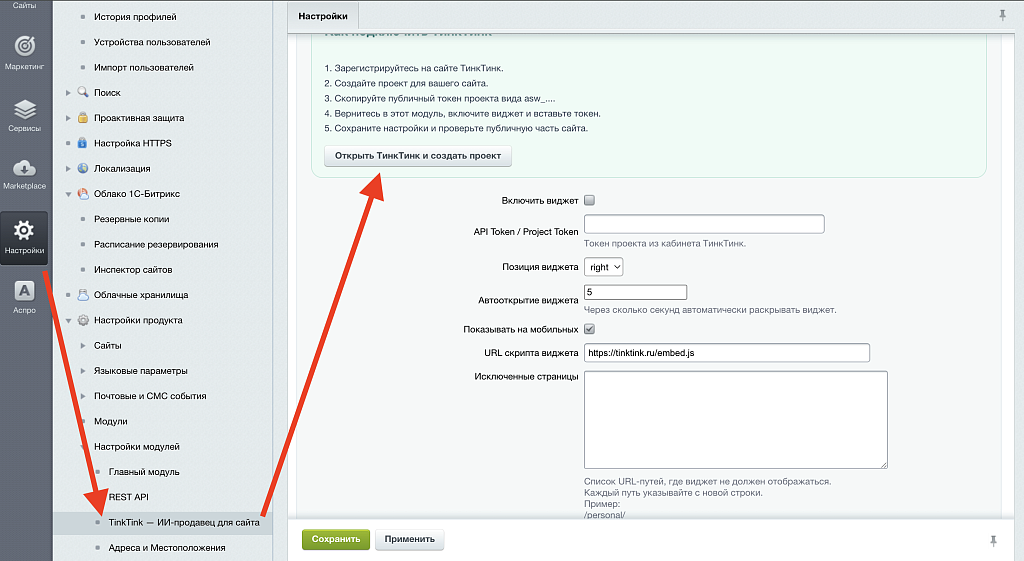Switch to the Настройки tab

323,16
